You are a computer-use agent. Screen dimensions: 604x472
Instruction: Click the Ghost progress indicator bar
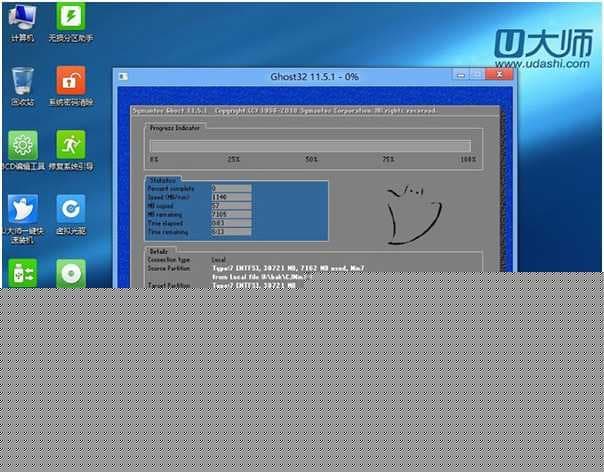point(310,145)
